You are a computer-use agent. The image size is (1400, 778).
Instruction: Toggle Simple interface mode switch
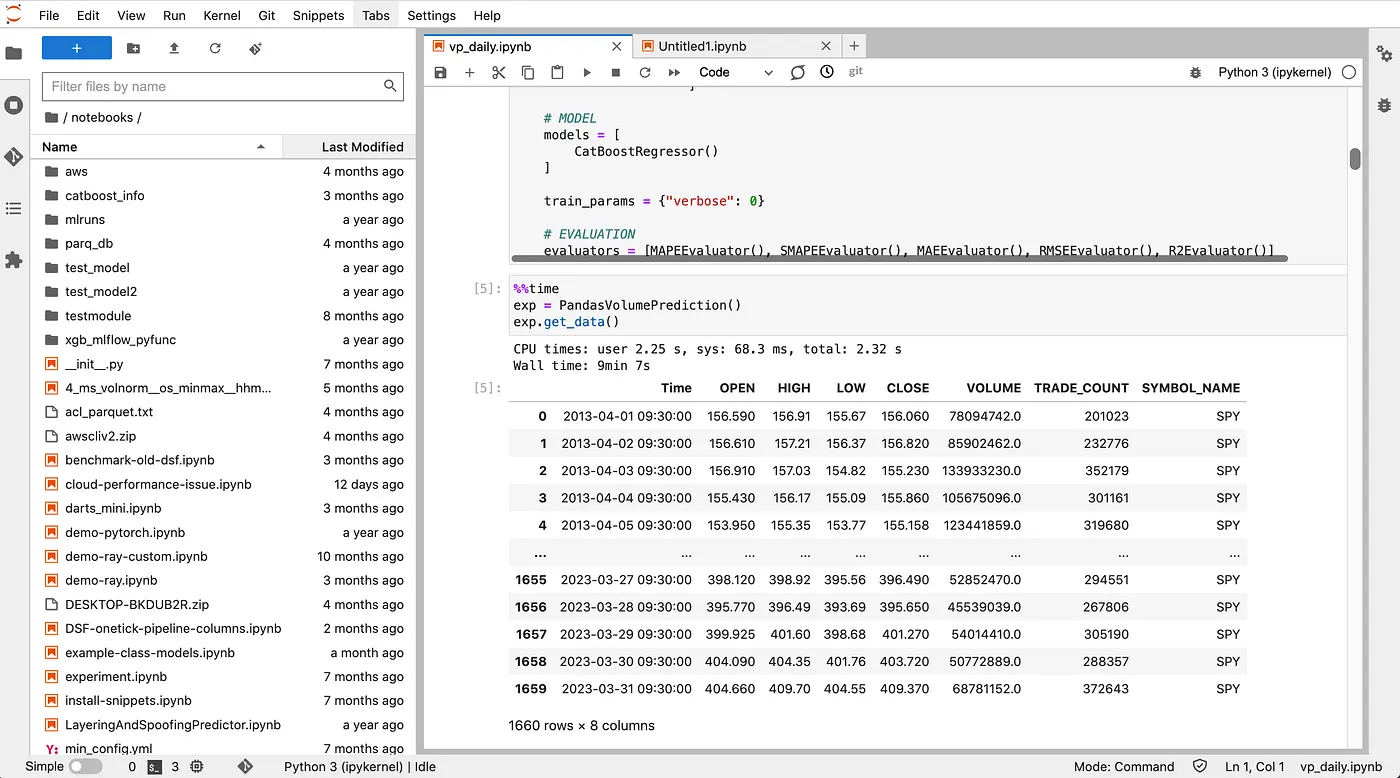[x=85, y=767]
